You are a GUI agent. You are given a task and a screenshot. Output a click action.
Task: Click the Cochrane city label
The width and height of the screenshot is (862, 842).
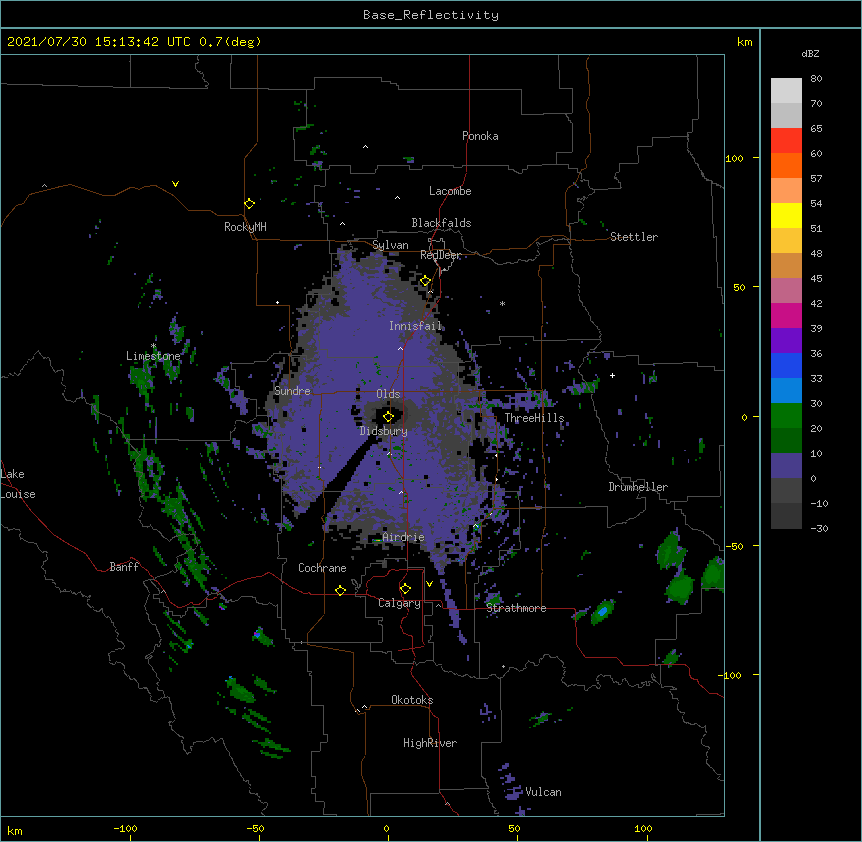(322, 568)
